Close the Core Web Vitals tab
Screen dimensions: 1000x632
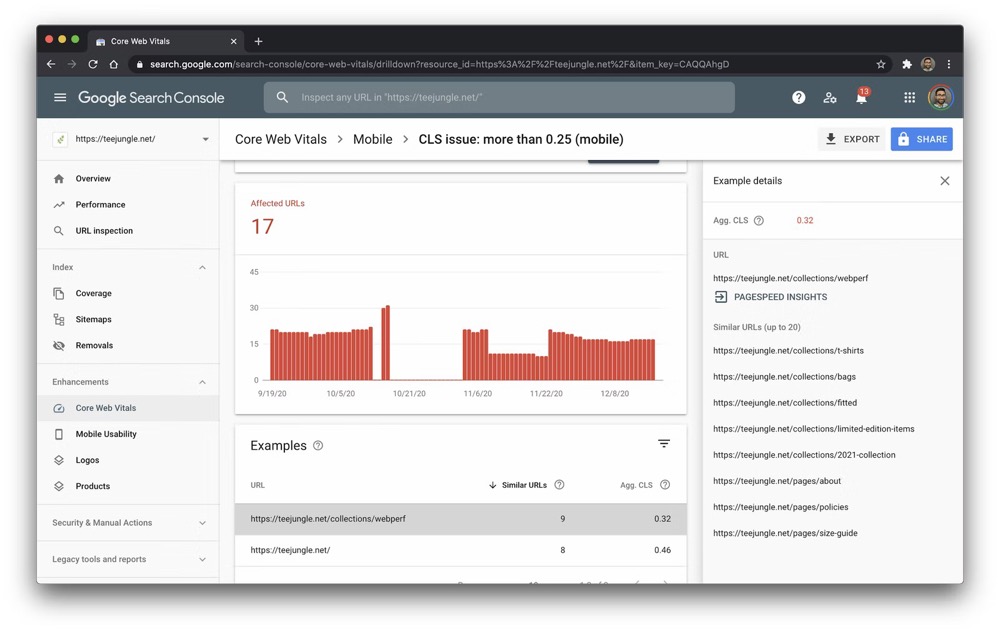pos(233,41)
